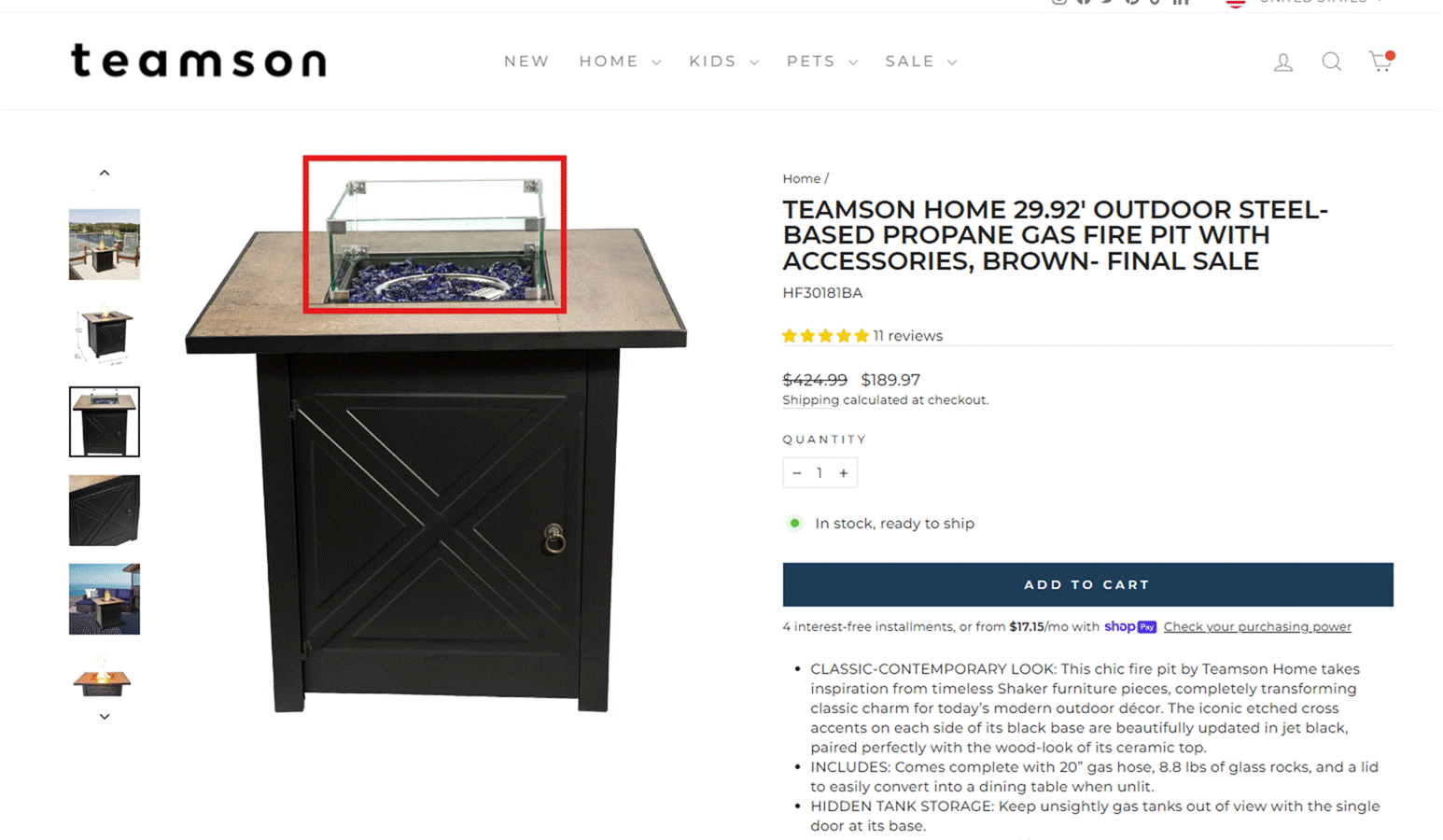Open the 11 reviews link
The image size is (1443, 840).
click(x=907, y=336)
